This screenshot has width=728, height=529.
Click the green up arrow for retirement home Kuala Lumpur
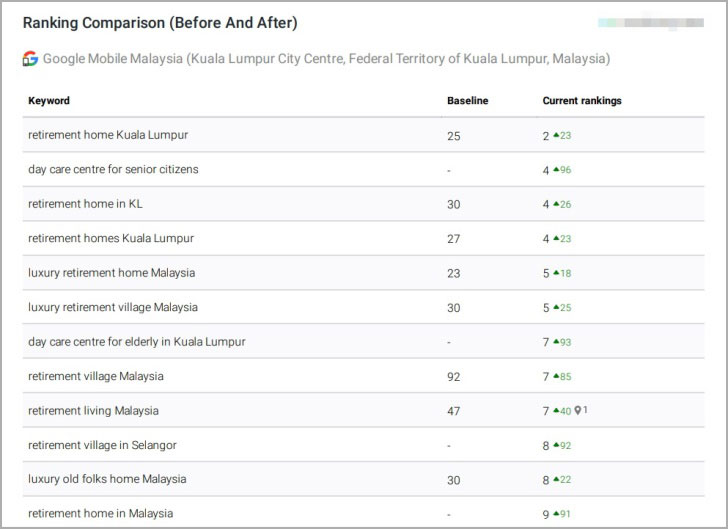[556, 135]
